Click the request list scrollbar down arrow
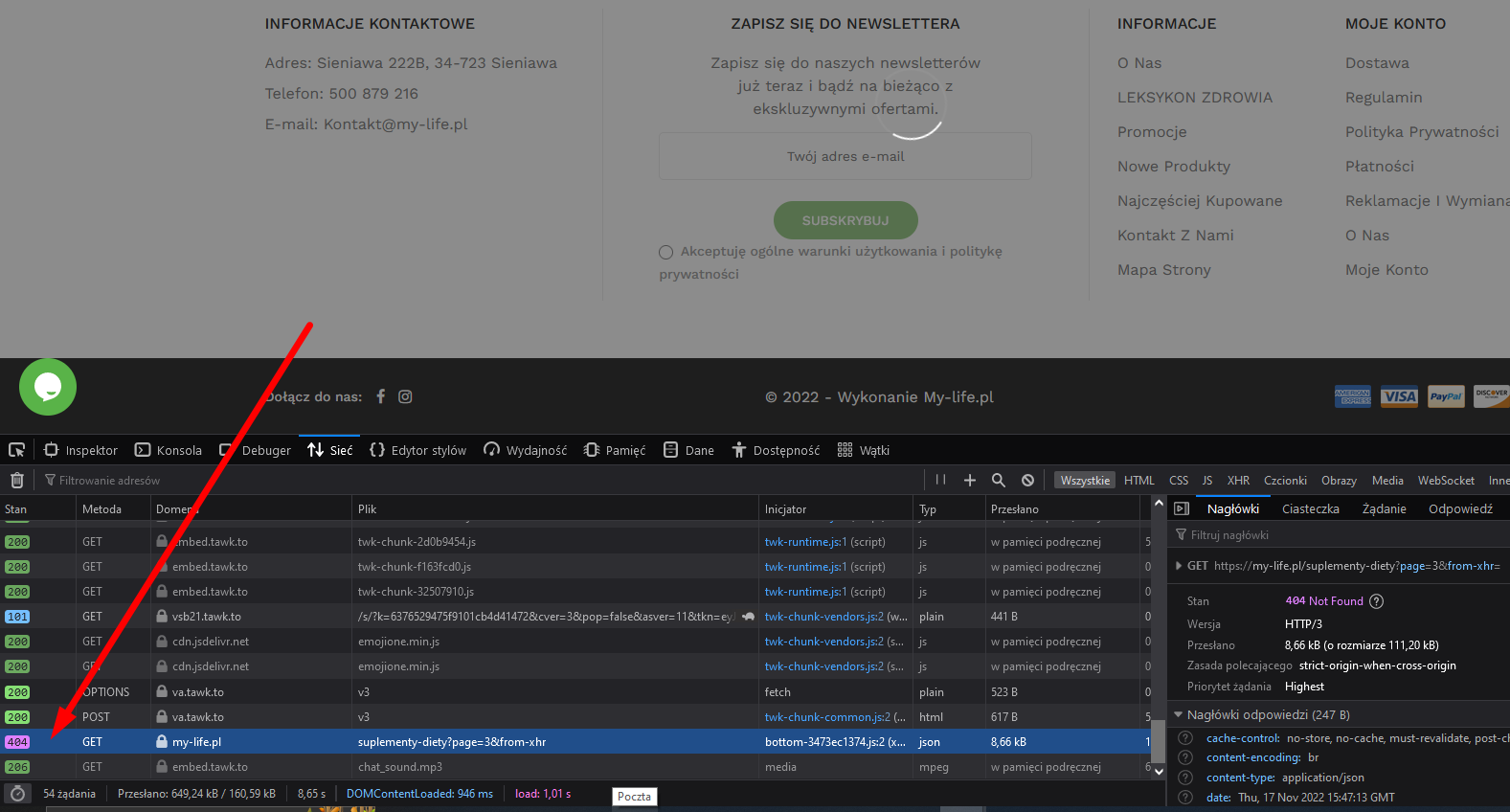This screenshot has width=1510, height=812. click(x=1159, y=771)
